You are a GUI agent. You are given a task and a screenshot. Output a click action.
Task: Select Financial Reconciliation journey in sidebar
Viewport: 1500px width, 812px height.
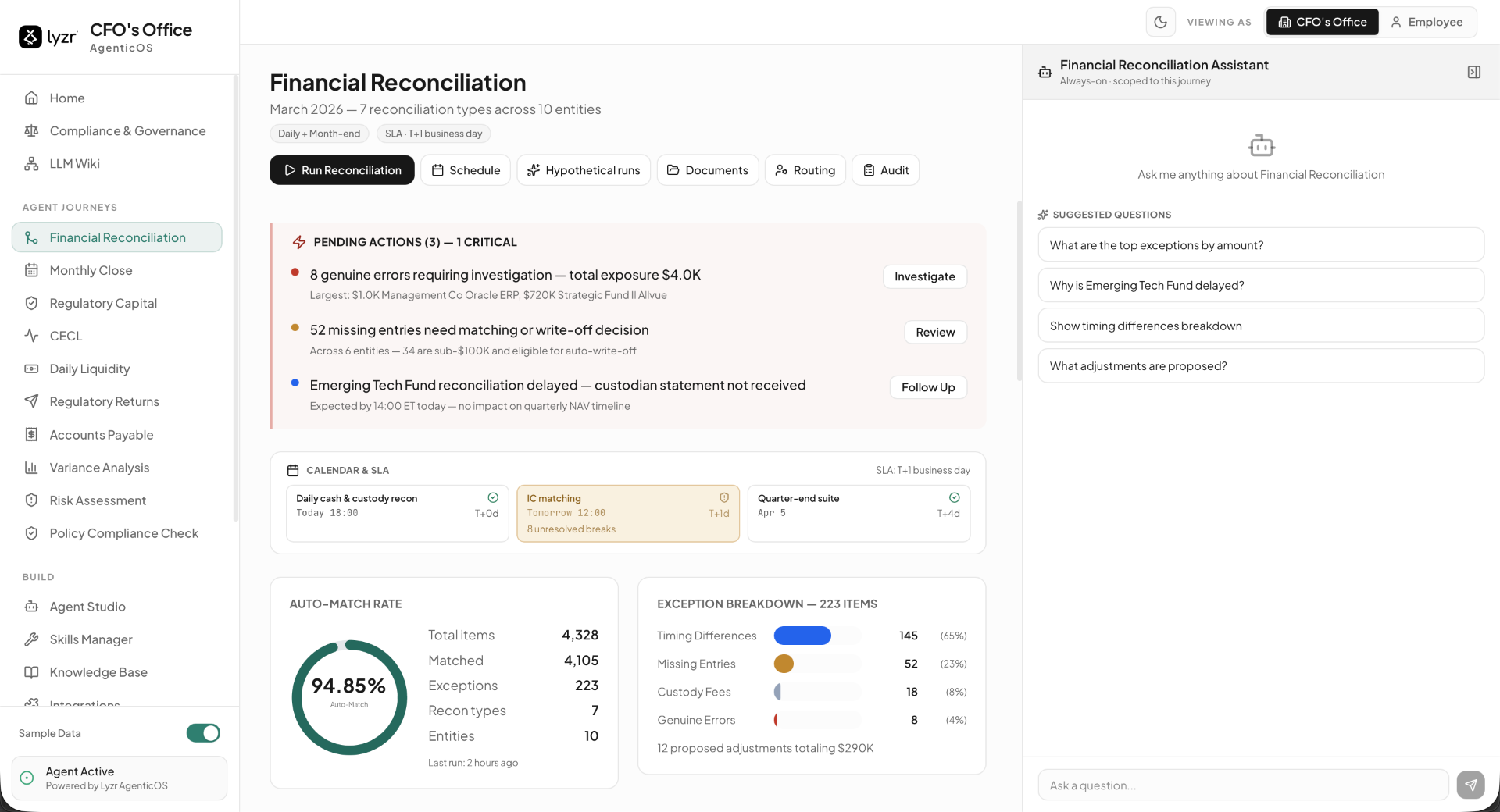(117, 237)
